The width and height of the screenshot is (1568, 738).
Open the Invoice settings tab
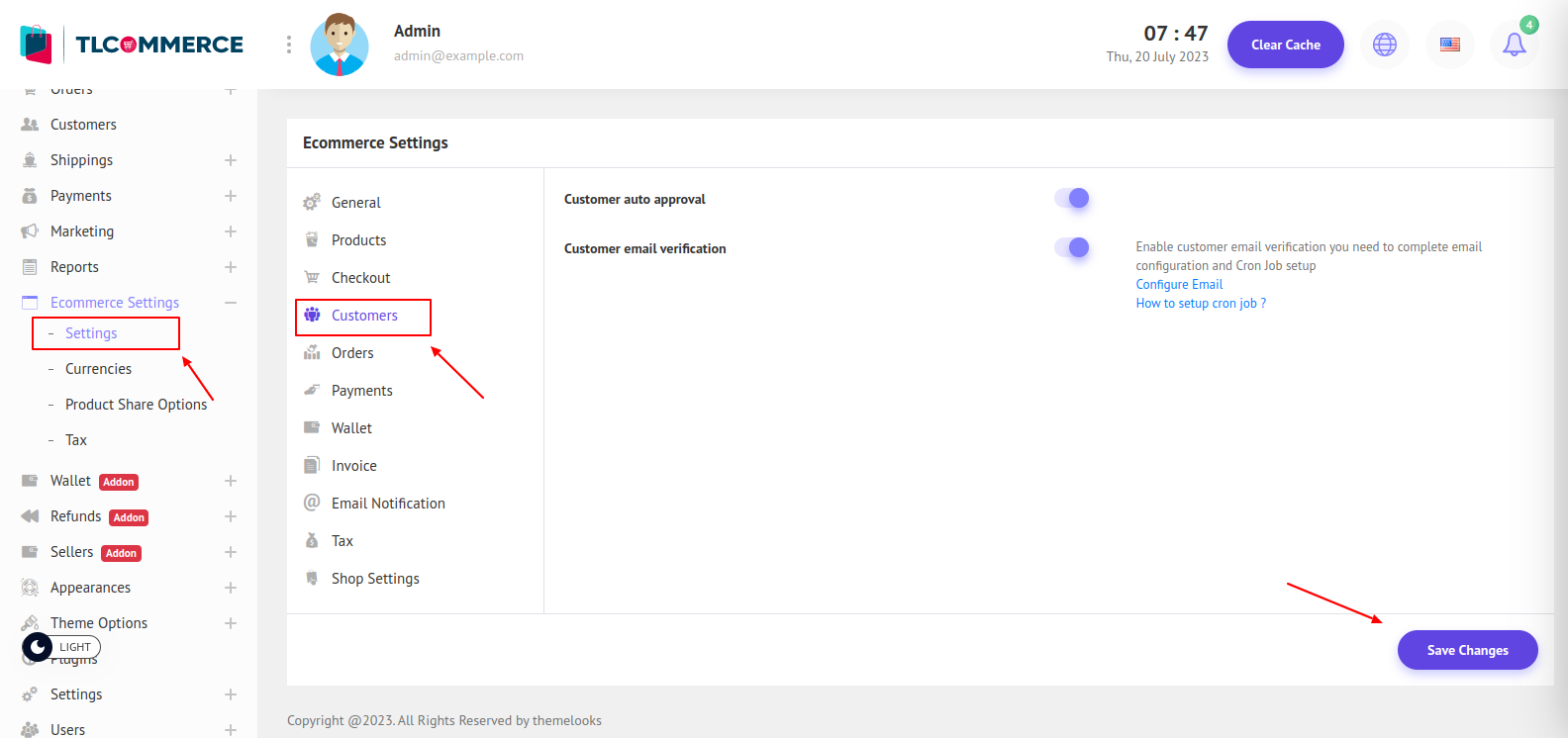pos(353,466)
